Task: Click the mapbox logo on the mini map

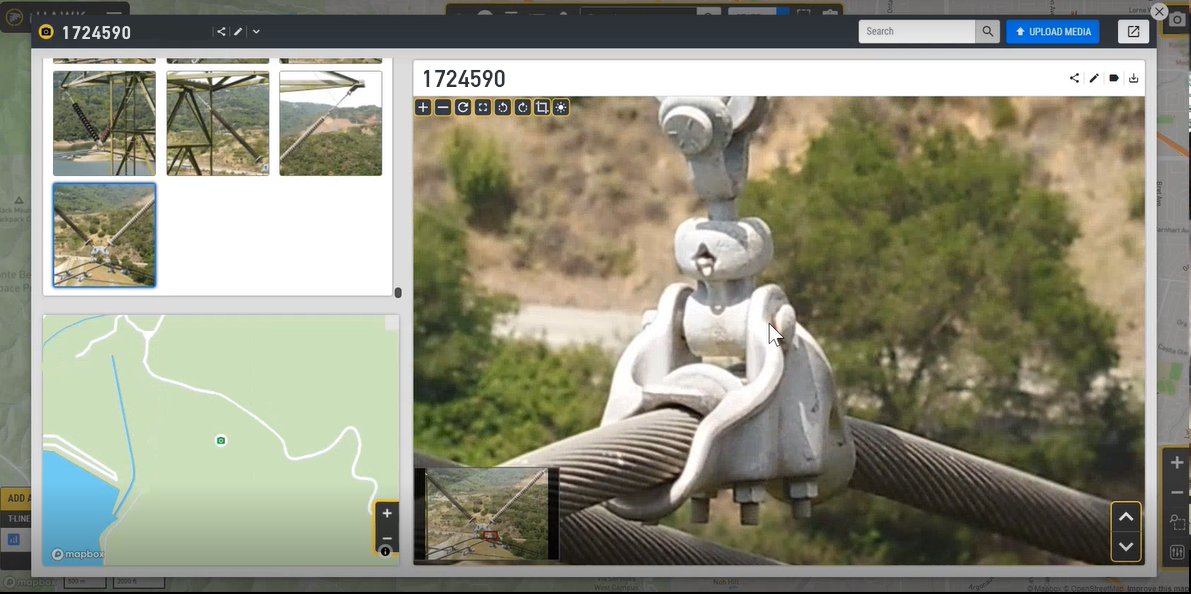Action: (76, 555)
